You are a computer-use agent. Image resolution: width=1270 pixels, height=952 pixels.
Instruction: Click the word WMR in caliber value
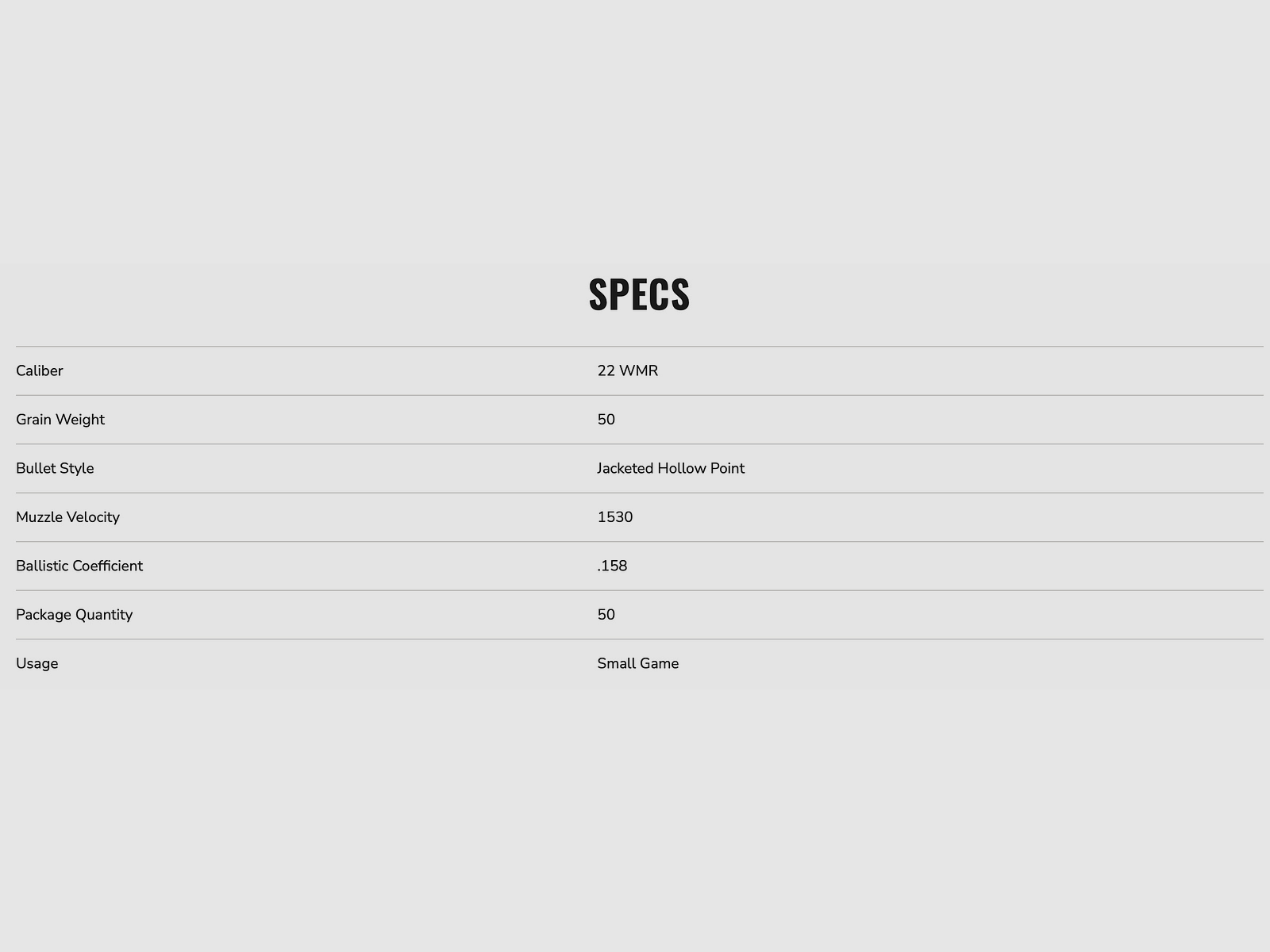click(639, 370)
